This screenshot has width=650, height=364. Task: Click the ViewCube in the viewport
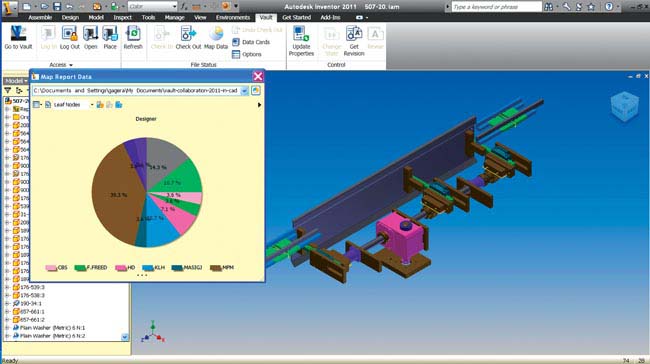point(625,107)
